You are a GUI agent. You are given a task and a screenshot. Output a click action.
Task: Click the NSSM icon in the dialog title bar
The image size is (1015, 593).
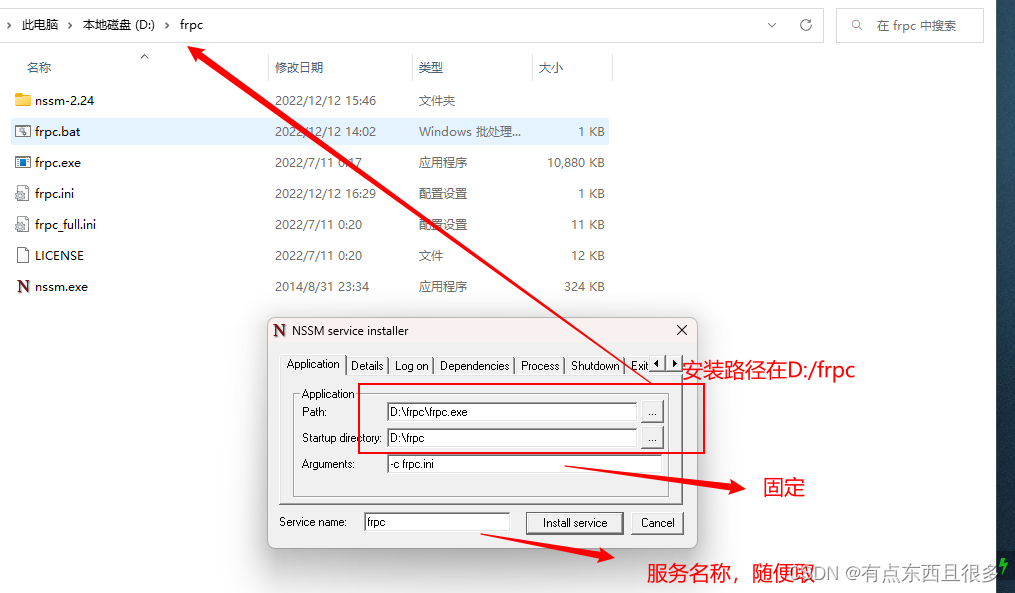280,330
